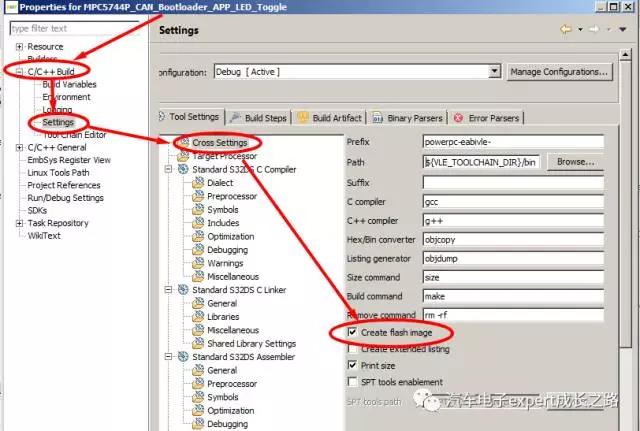
Task: Click the Target Processor icon
Action: click(183, 156)
